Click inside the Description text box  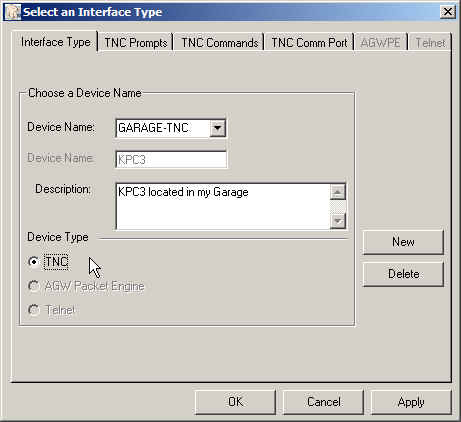pos(223,206)
